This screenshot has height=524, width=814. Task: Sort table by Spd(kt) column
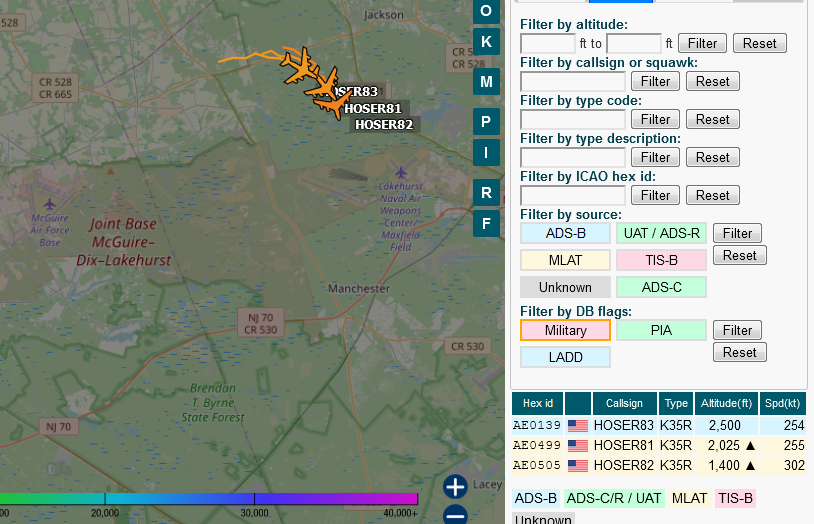coord(782,404)
